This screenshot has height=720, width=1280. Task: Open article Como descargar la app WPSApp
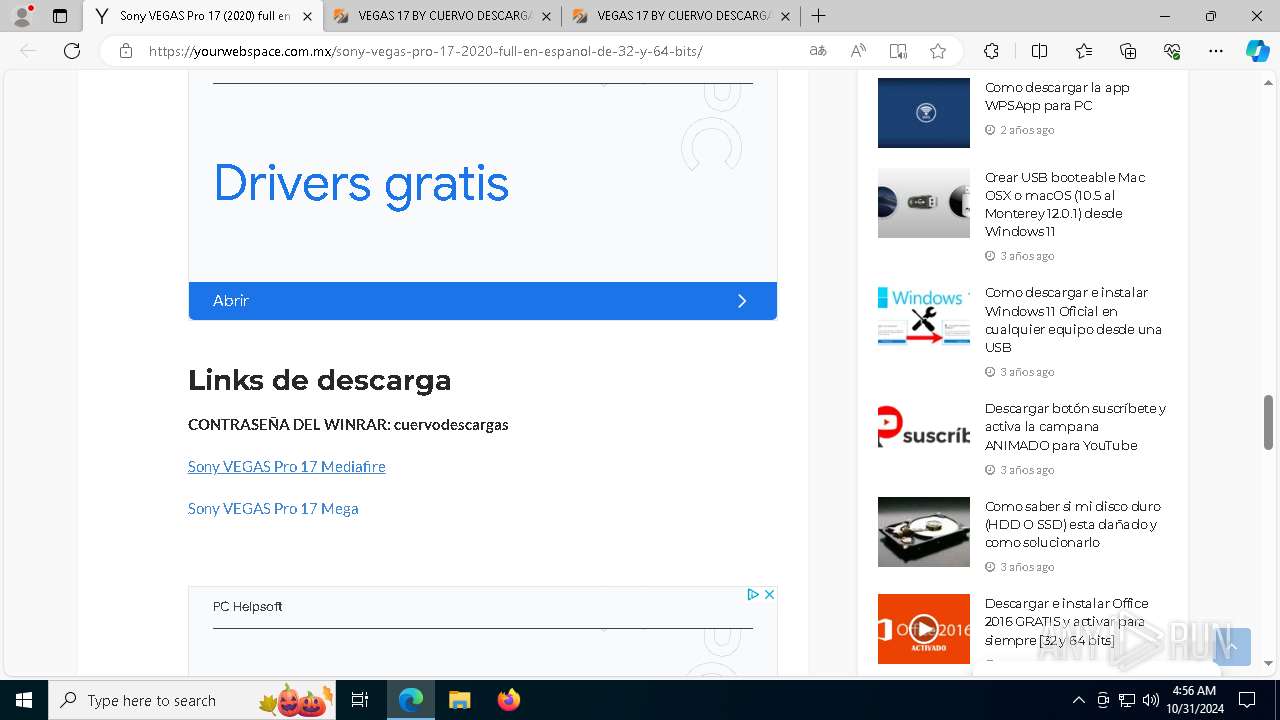tap(1057, 96)
